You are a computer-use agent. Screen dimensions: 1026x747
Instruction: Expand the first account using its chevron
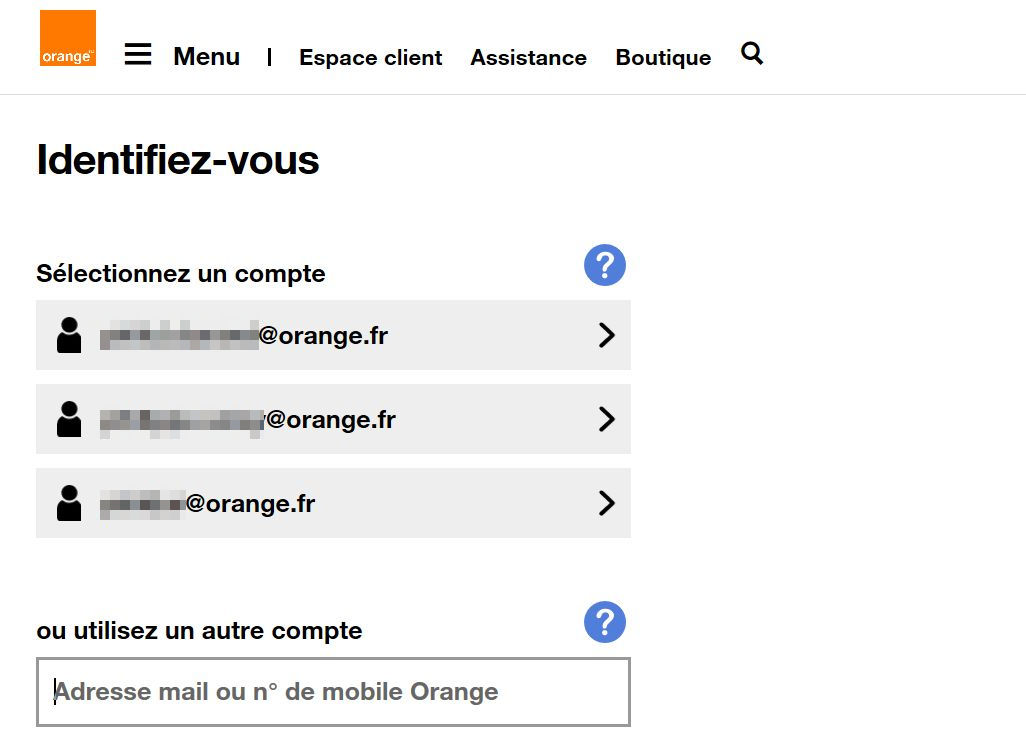(606, 335)
